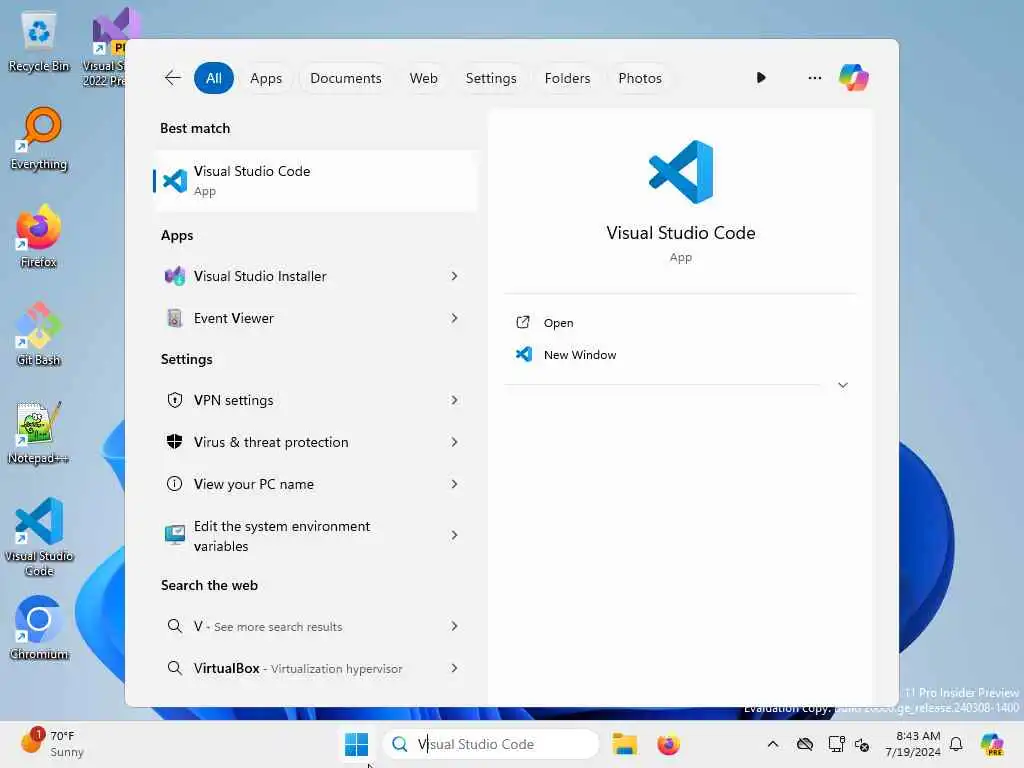
Task: Switch to the Photos filter tab
Action: pyautogui.click(x=640, y=78)
